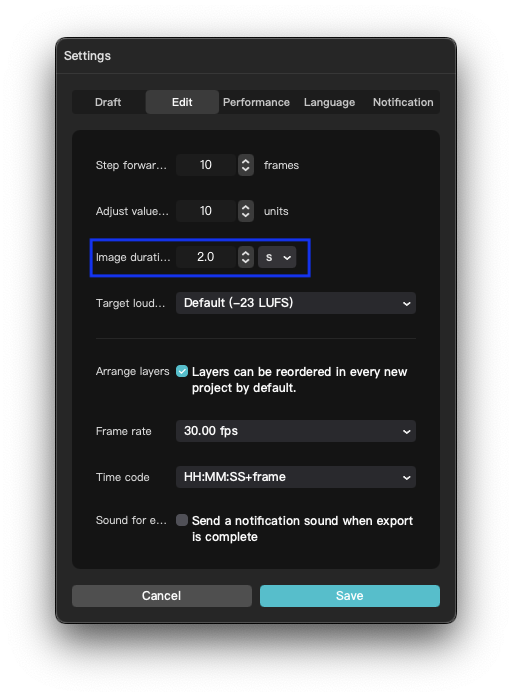Click the 'Settings' dialog title

click(87, 56)
